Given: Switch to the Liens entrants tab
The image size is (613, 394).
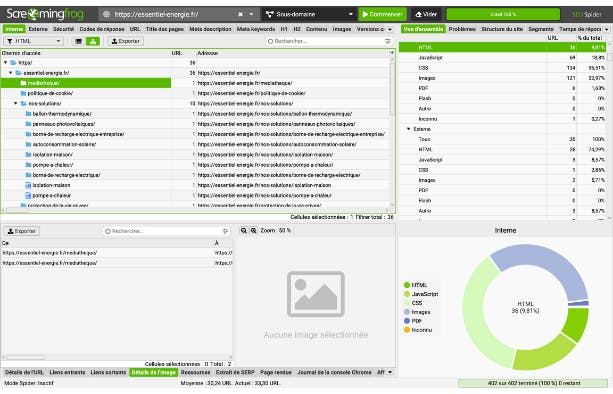Looking at the screenshot, I should 67,373.
